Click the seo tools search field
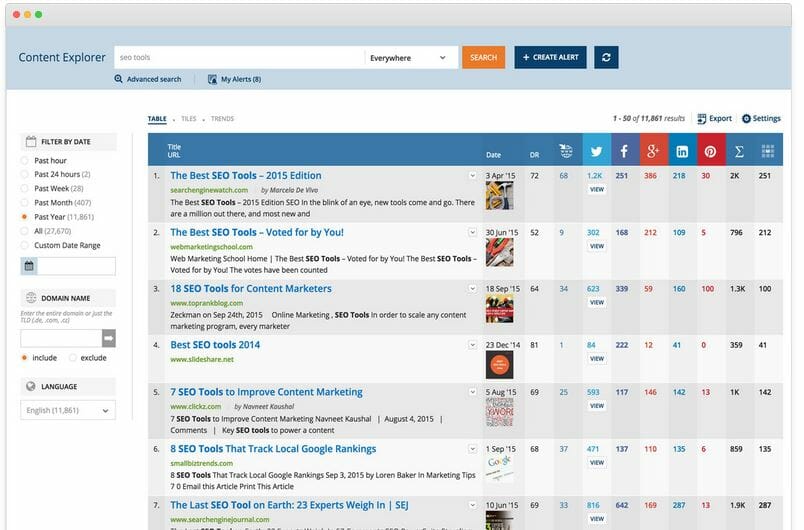Screen dimensions: 804x530 point(238,58)
